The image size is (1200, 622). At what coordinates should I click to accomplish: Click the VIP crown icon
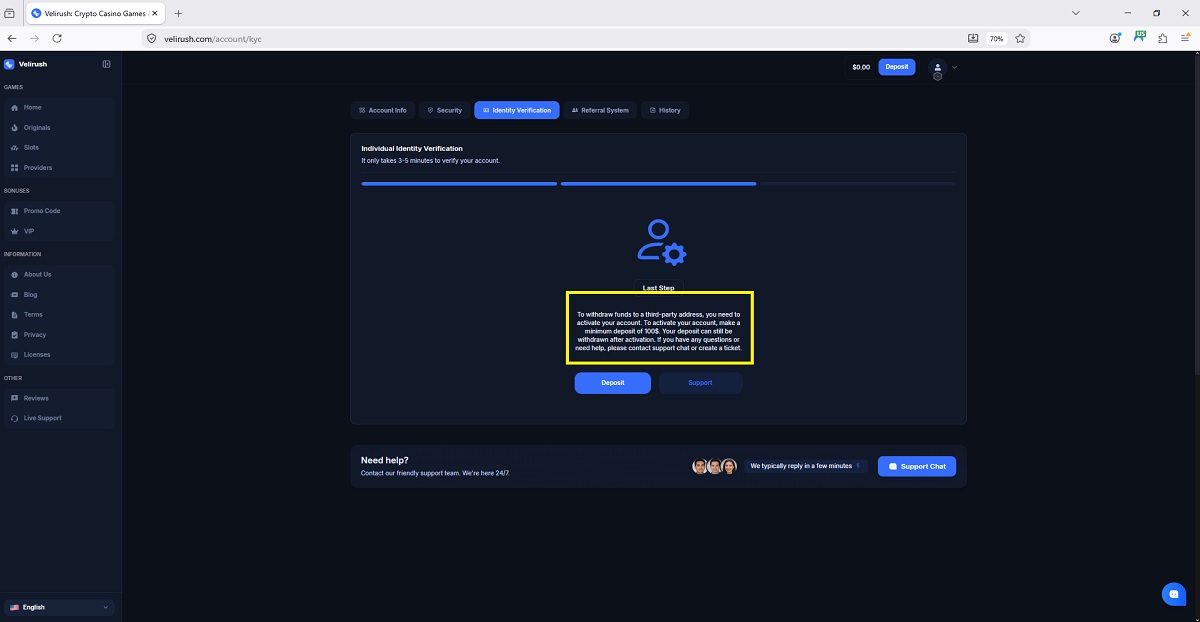pos(14,231)
